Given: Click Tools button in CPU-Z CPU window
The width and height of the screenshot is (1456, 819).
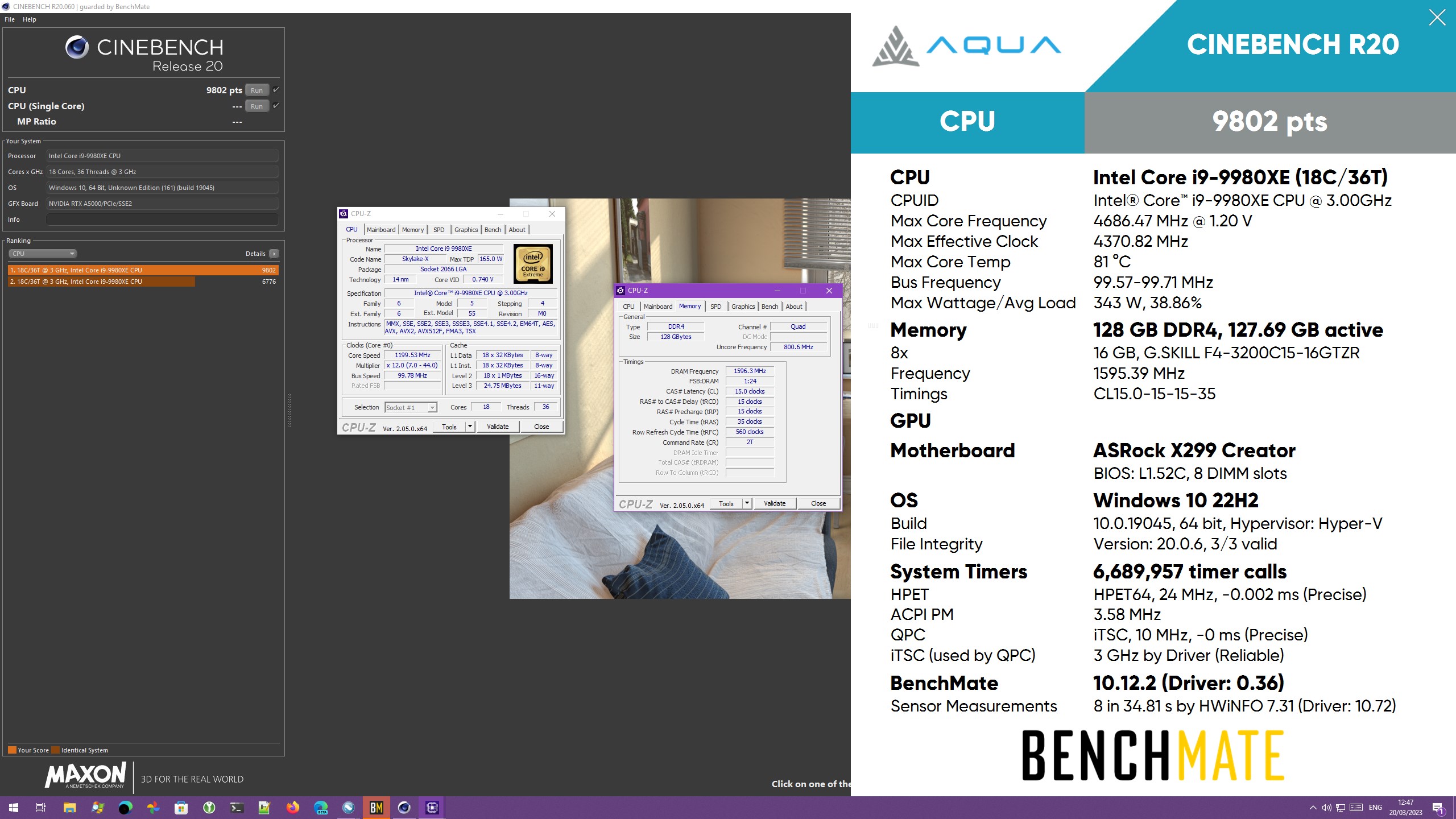Looking at the screenshot, I should click(x=449, y=427).
